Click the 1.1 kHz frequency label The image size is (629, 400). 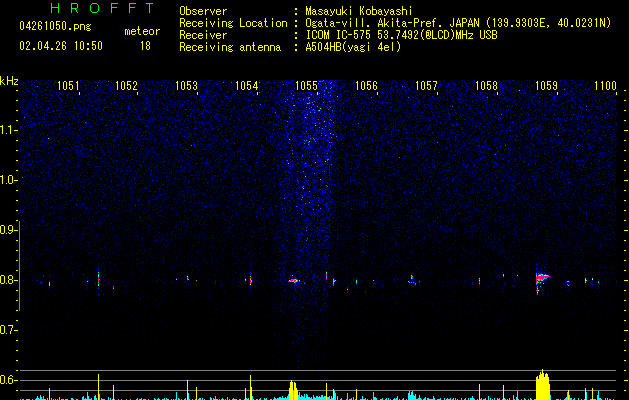coord(8,130)
